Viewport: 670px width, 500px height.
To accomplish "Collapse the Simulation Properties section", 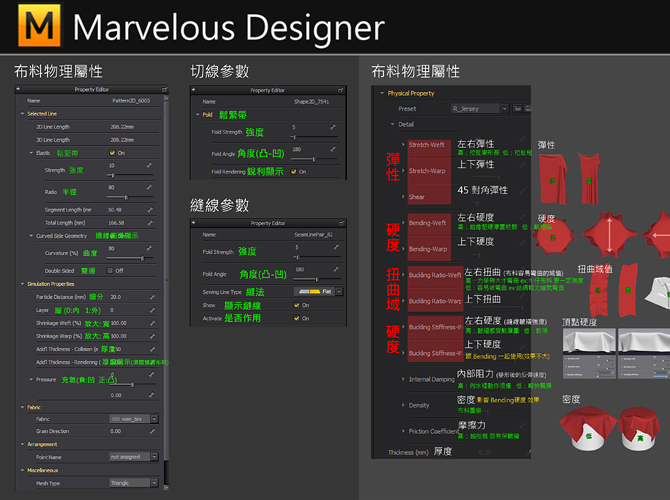I will (x=22, y=284).
